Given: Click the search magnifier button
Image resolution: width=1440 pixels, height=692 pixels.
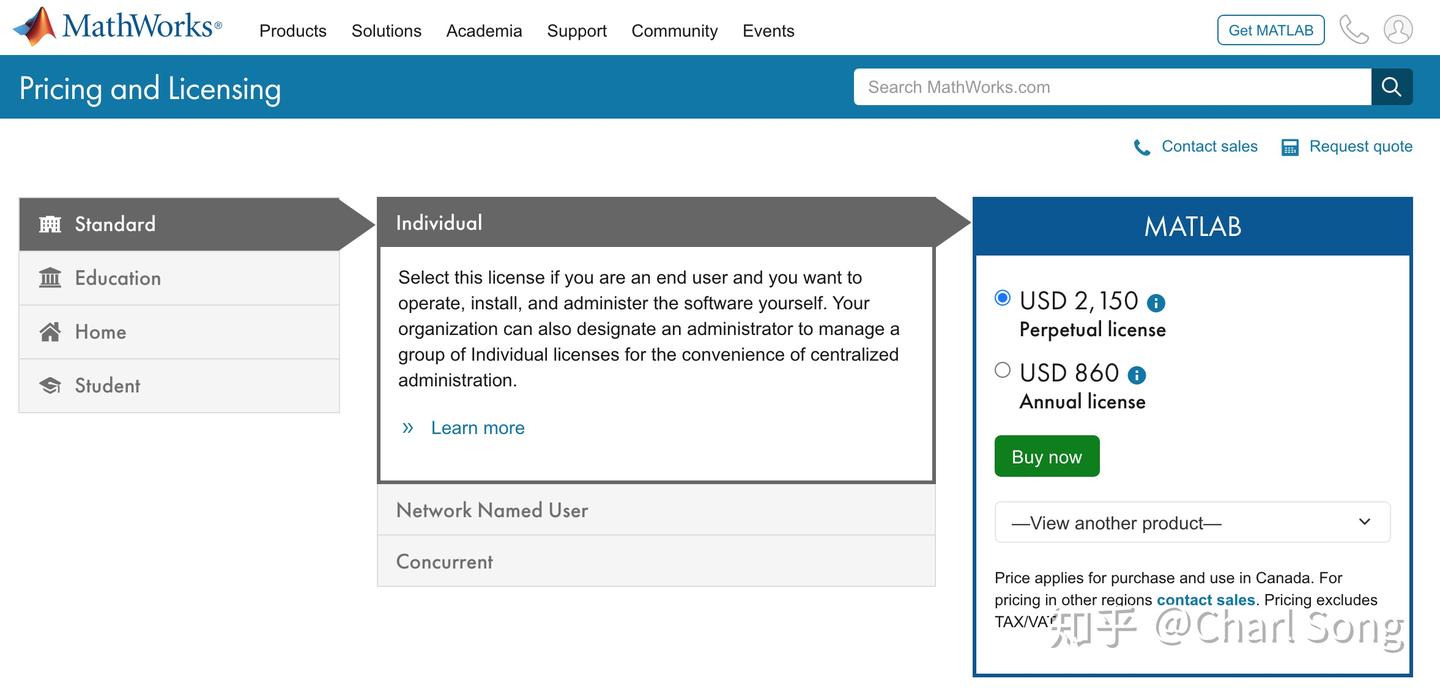Looking at the screenshot, I should (x=1392, y=87).
